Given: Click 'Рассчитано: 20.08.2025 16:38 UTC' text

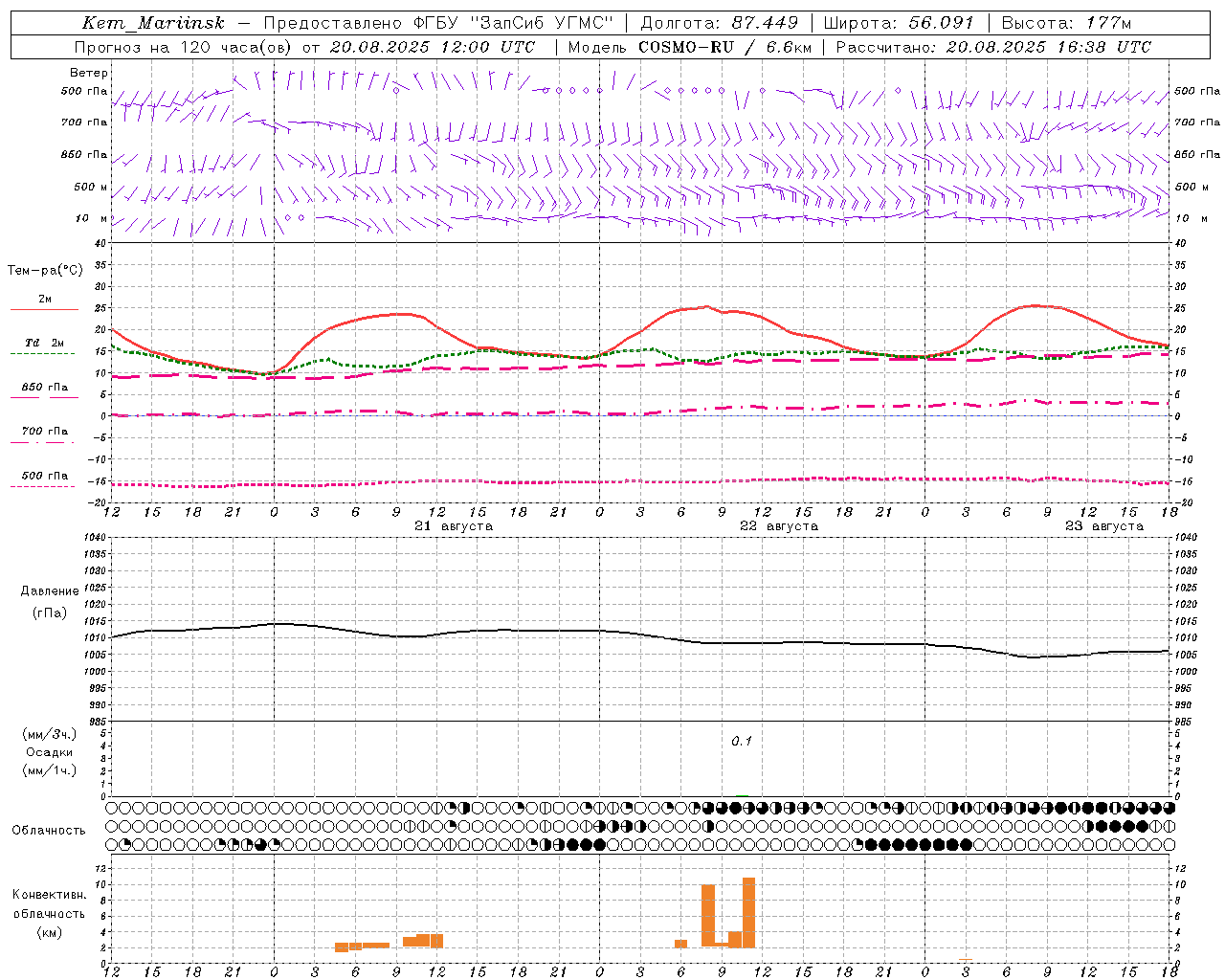Looking at the screenshot, I should coord(993,47).
